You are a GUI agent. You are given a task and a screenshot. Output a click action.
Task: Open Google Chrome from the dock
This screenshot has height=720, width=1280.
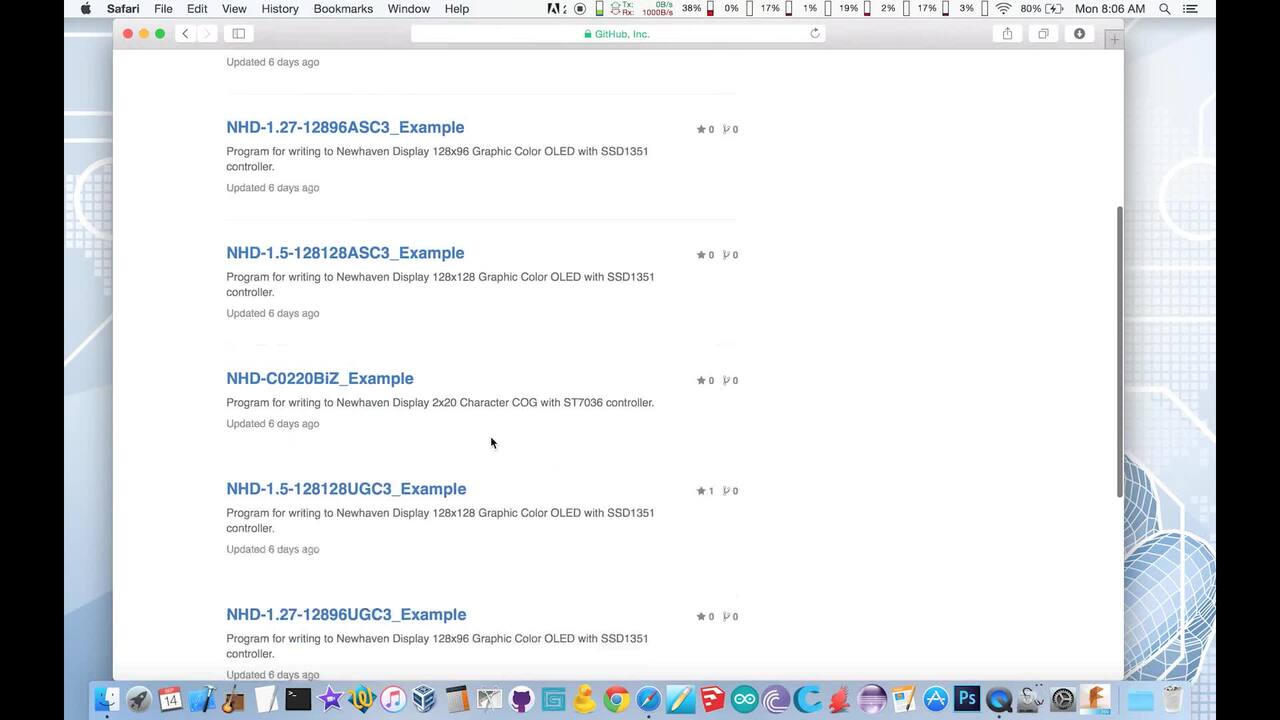click(x=616, y=699)
